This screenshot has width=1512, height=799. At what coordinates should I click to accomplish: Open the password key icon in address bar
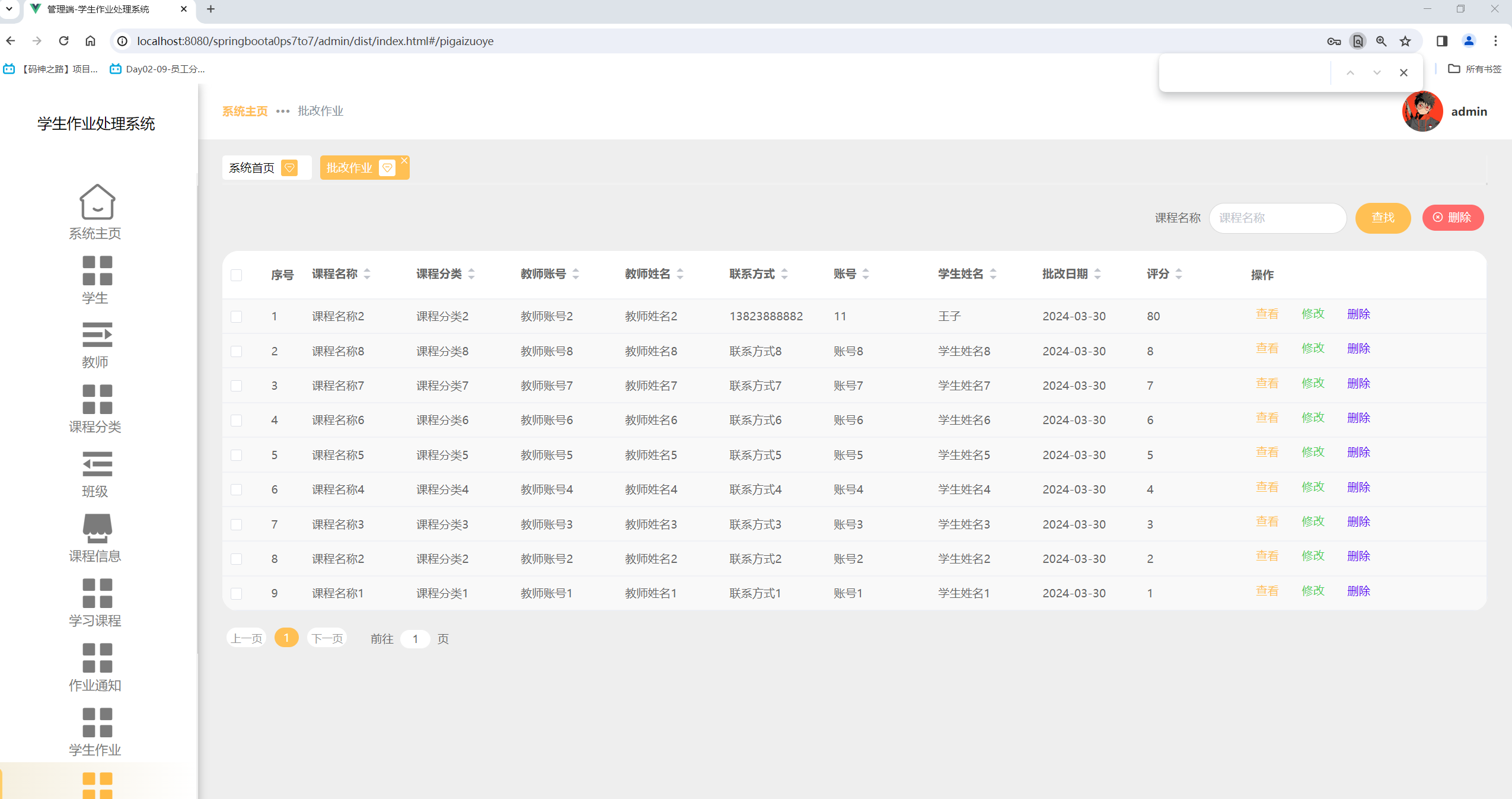[1334, 41]
